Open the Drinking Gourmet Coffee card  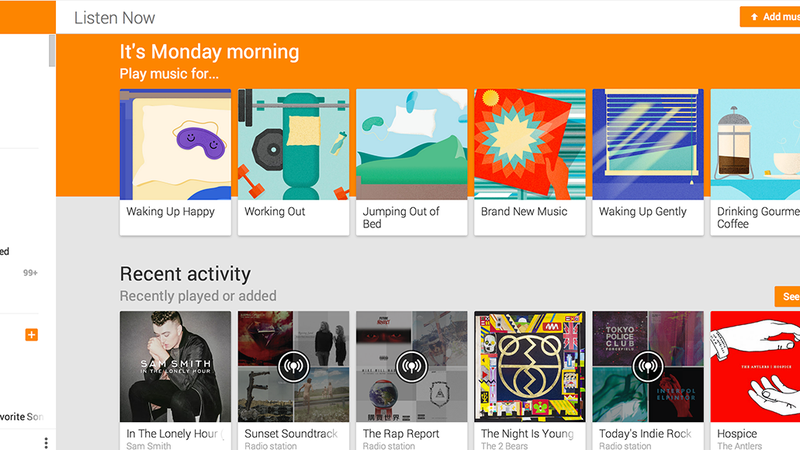[755, 162]
